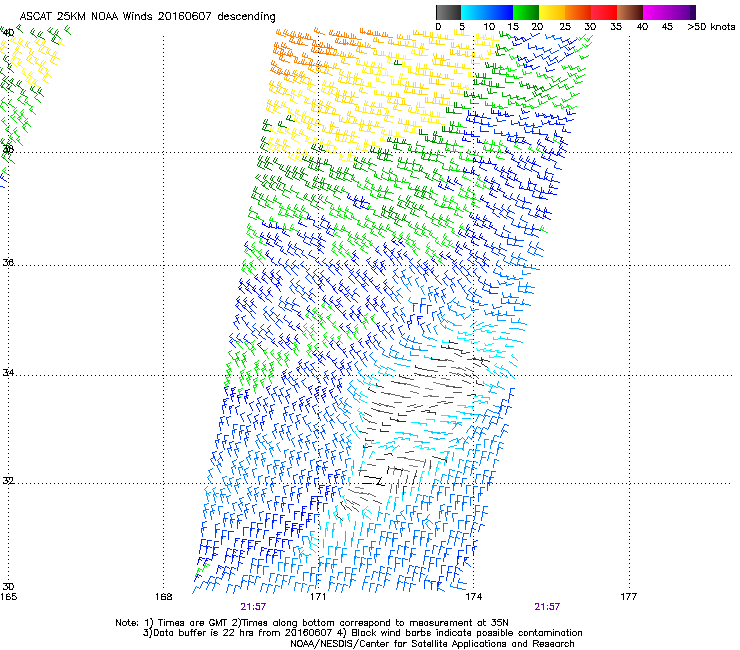Click the yellow 20-25 knots legend swatch

pos(552,12)
